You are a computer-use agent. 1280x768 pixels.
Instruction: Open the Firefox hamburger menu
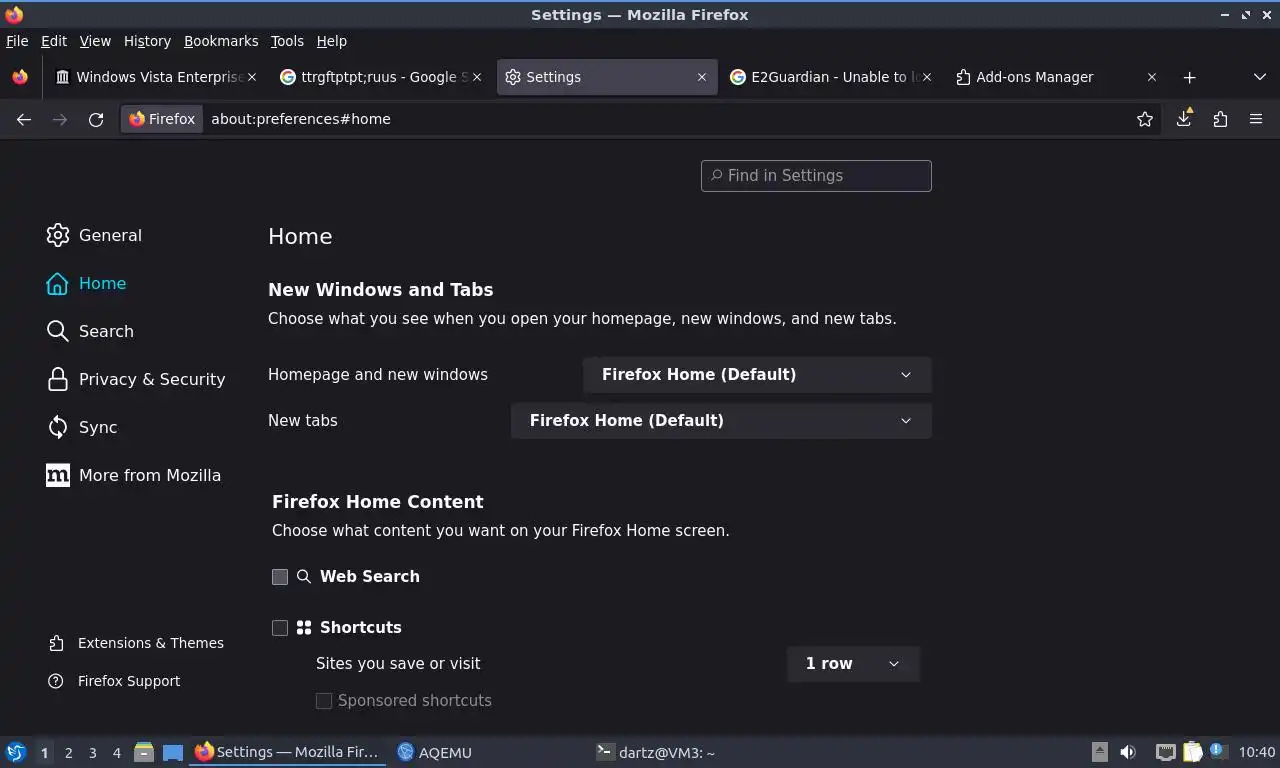tap(1256, 119)
